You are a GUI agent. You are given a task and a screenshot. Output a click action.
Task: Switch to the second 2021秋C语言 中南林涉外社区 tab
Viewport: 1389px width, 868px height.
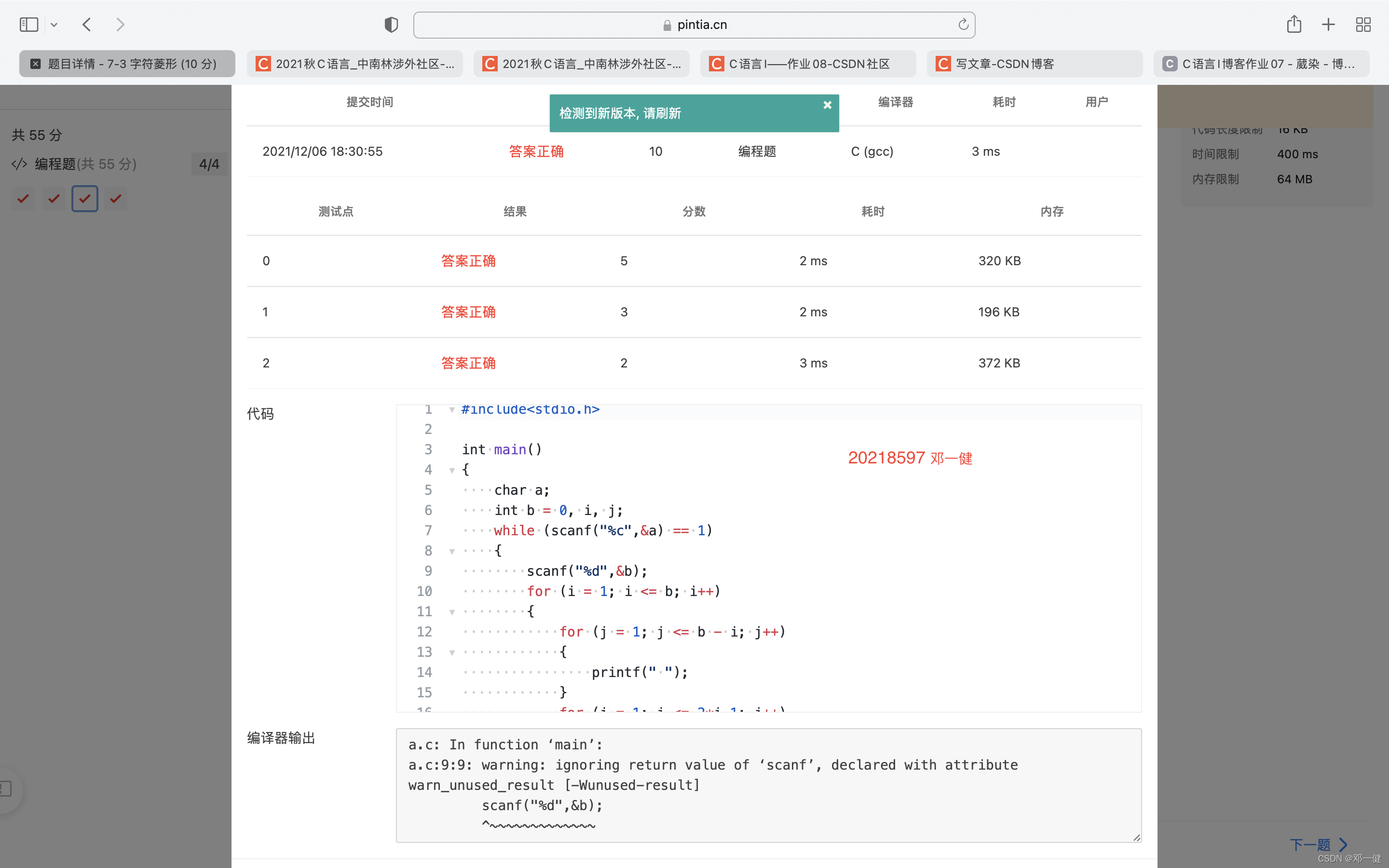[582, 64]
